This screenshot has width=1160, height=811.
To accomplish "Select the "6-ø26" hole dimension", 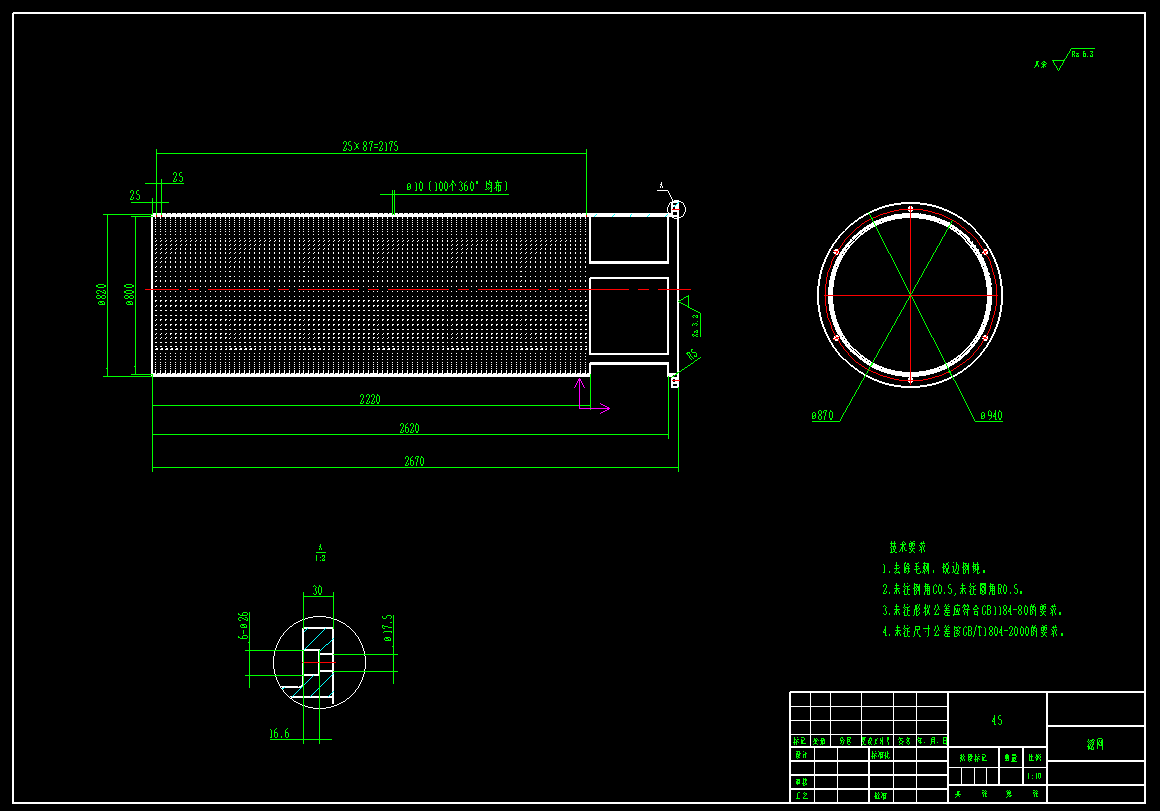I will 243,626.
